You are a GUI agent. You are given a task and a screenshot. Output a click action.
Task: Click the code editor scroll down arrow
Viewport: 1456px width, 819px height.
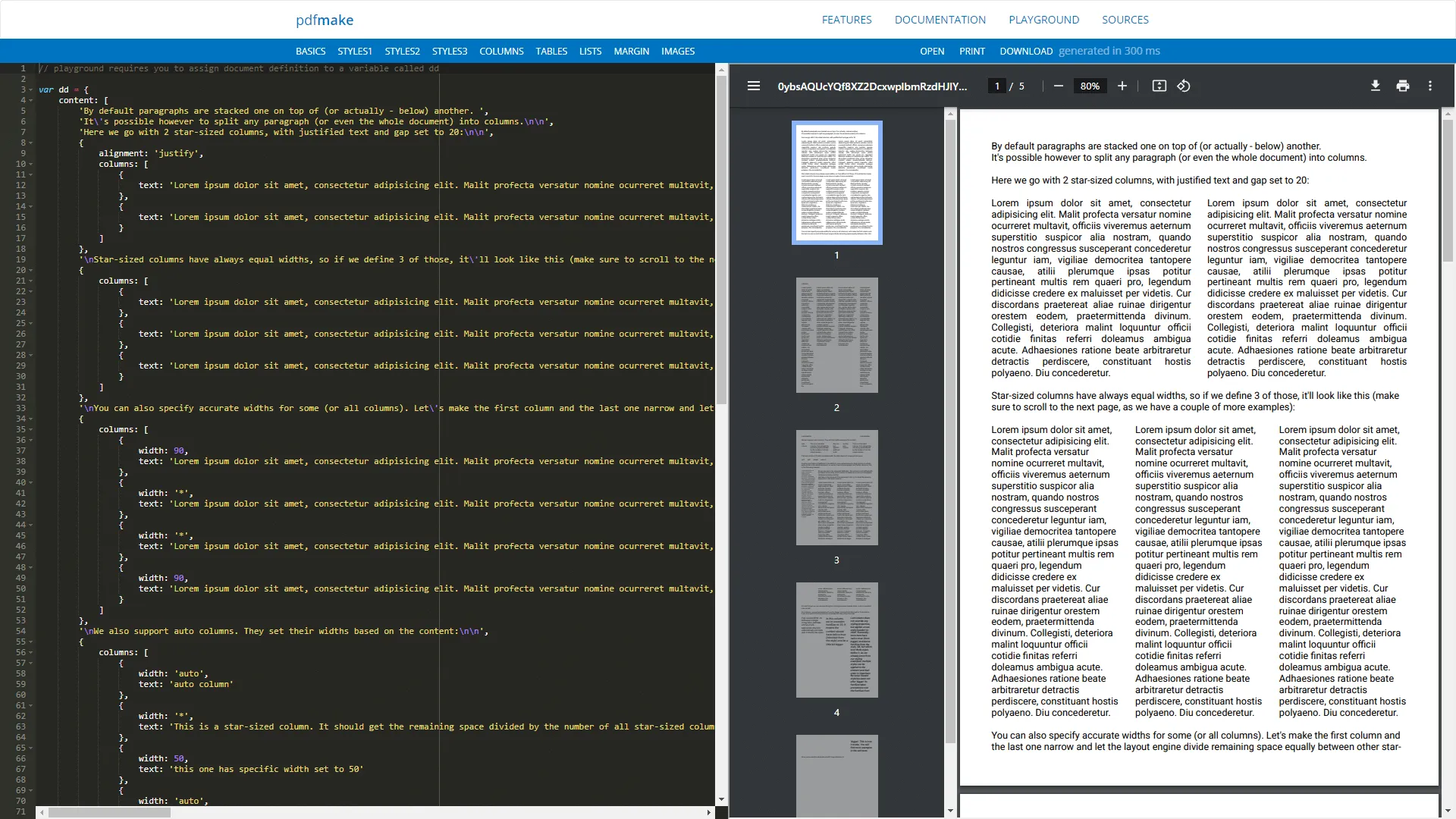[721, 799]
